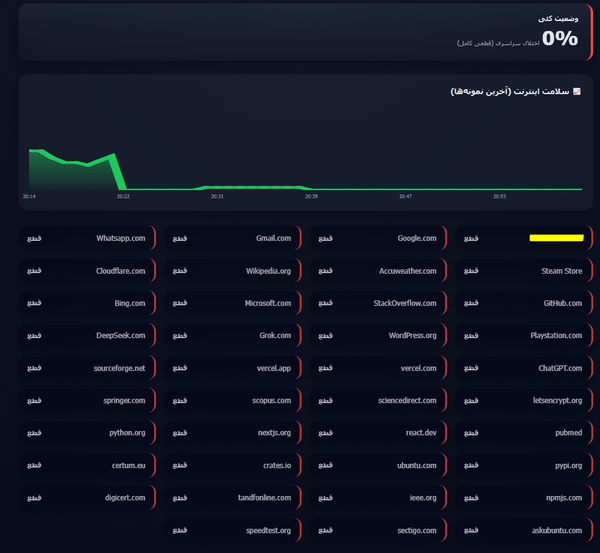
Task: Open the DeepSeek.com status entry
Action: [x=88, y=335]
